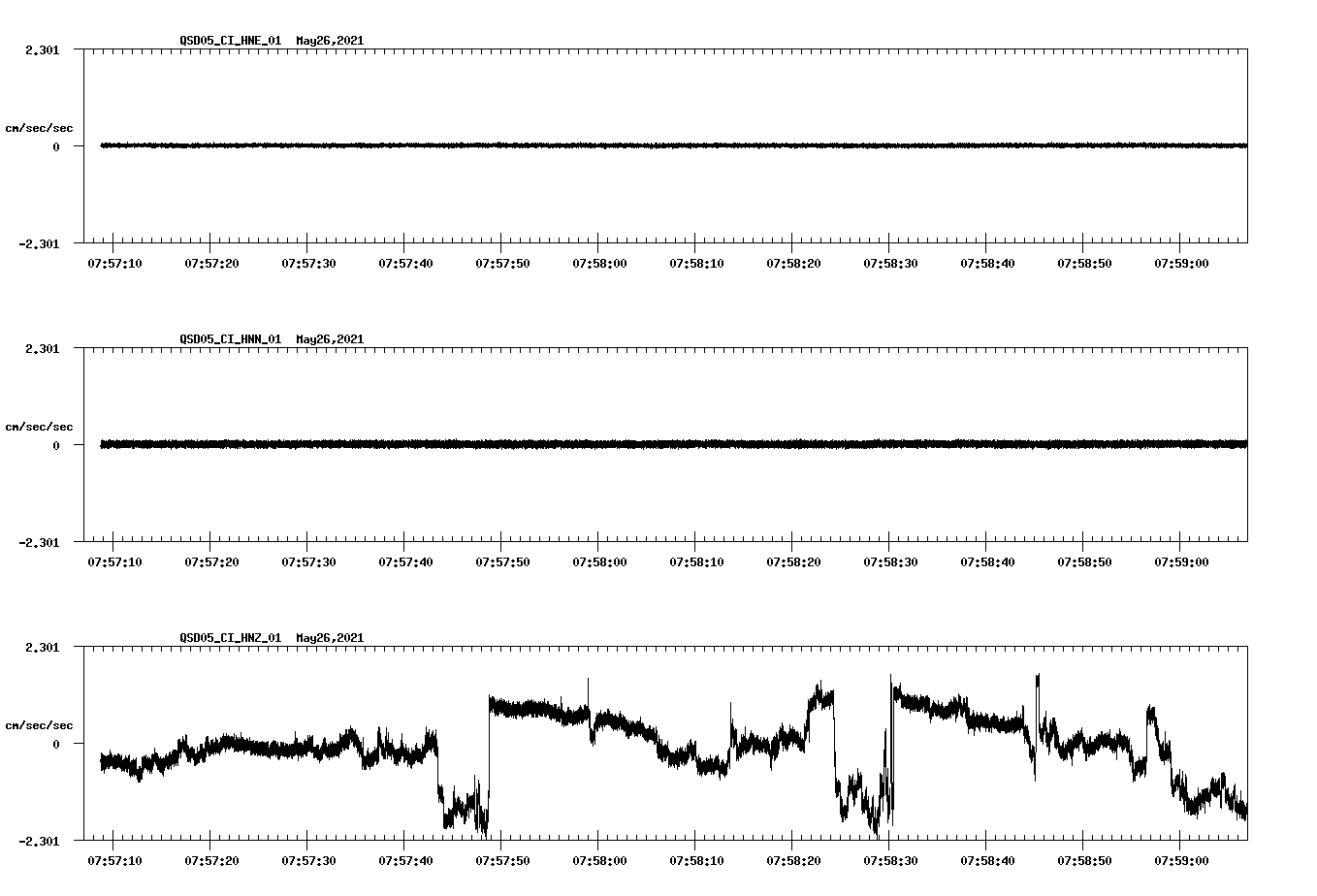Click the peak near 07:58:20 on the HNZ trace

tap(818, 694)
